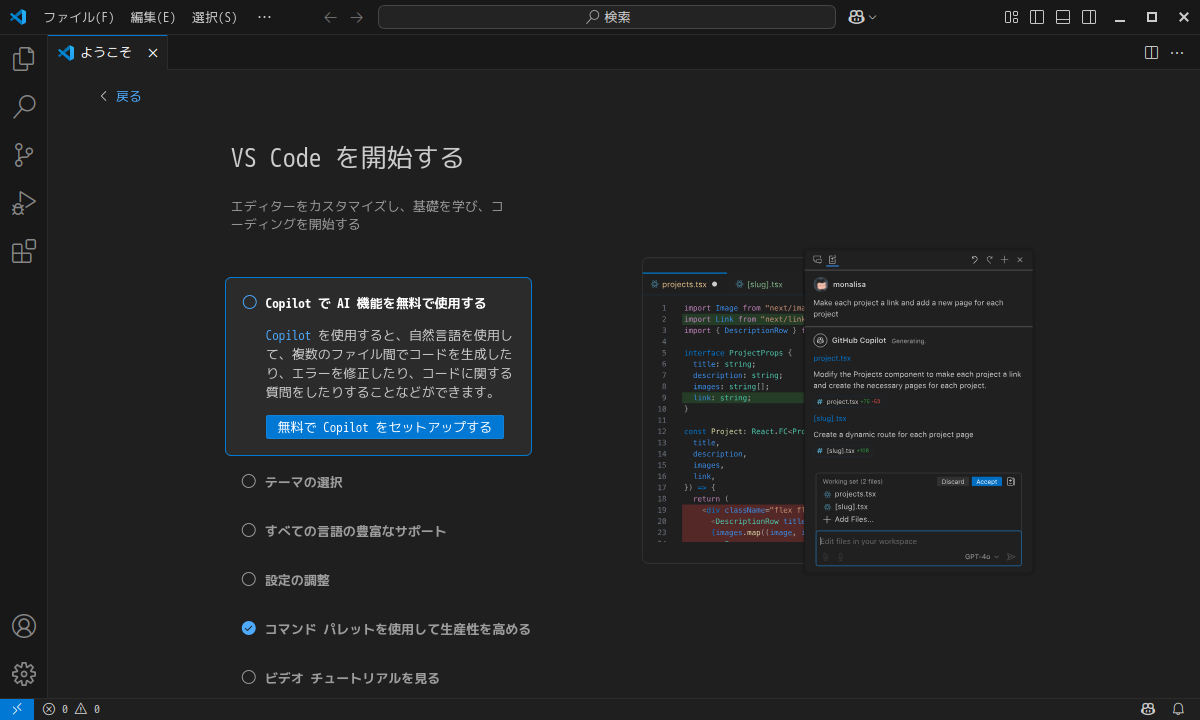Open the Run and Debug view
The image size is (1200, 720).
23,203
